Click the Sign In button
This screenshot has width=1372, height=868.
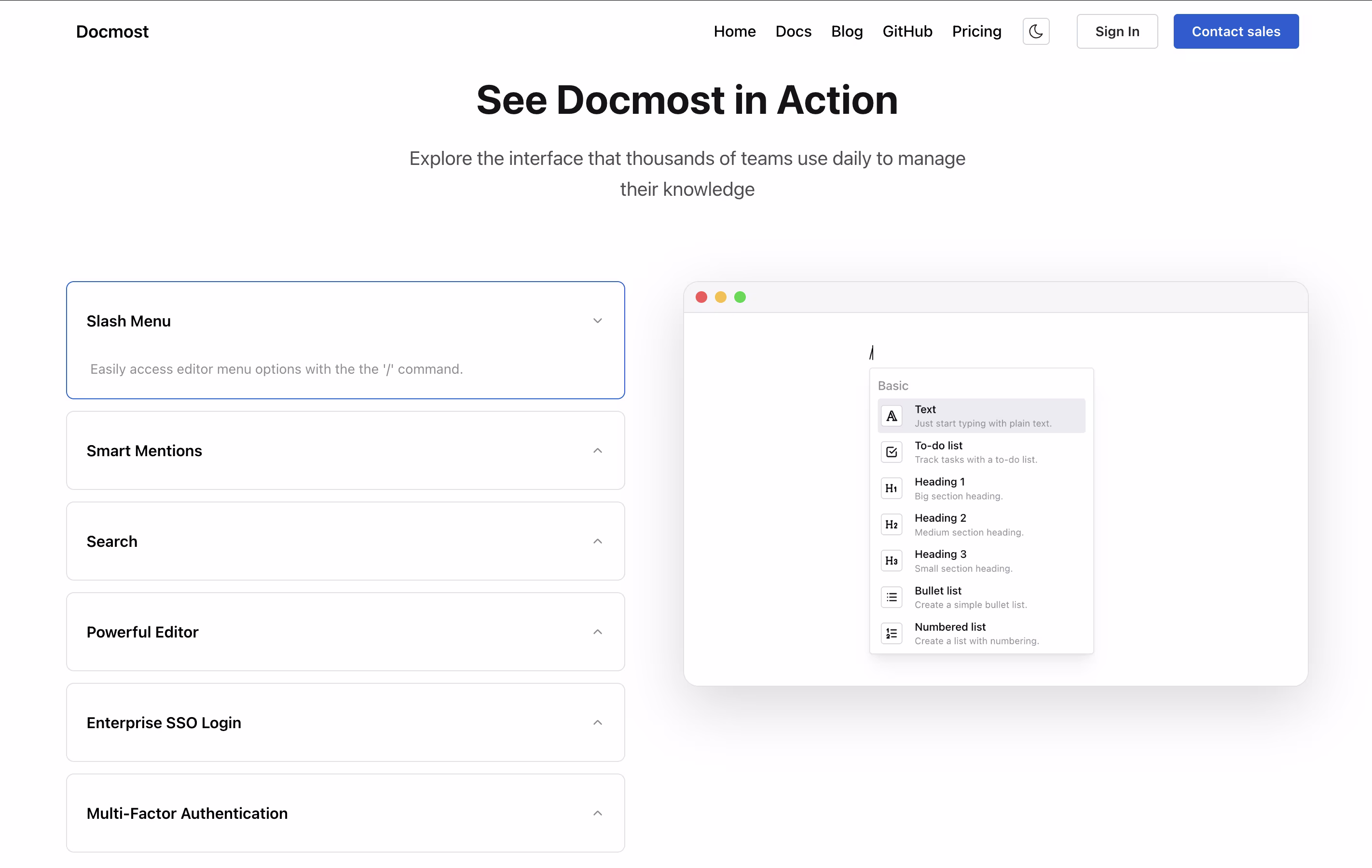click(1117, 31)
